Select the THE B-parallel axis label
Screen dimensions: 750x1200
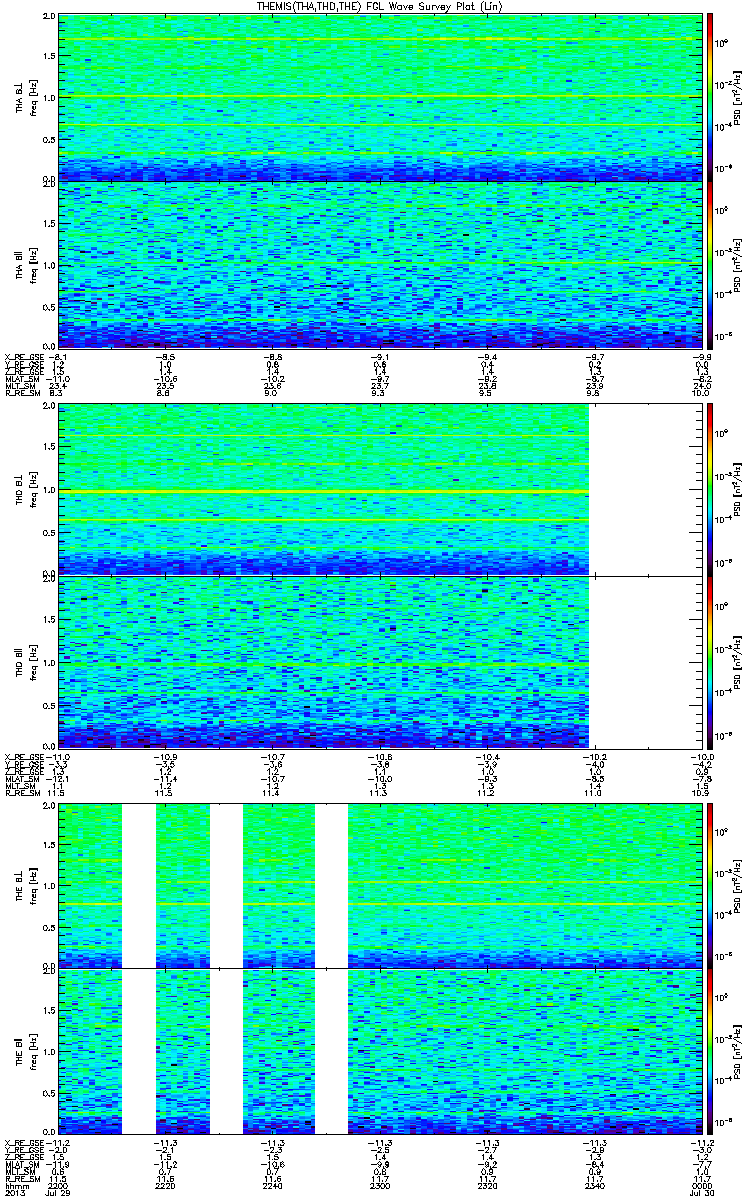[18, 1051]
